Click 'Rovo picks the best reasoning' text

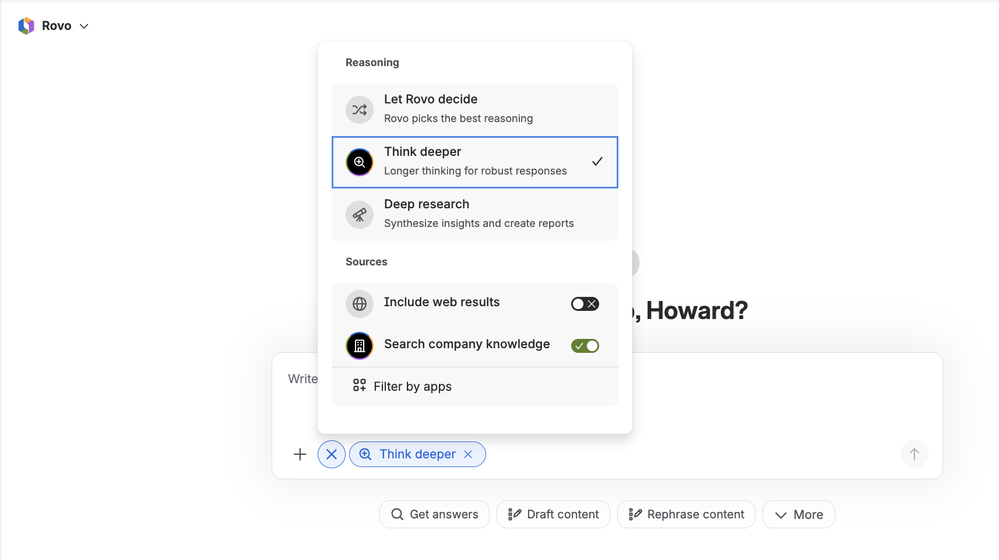458,118
